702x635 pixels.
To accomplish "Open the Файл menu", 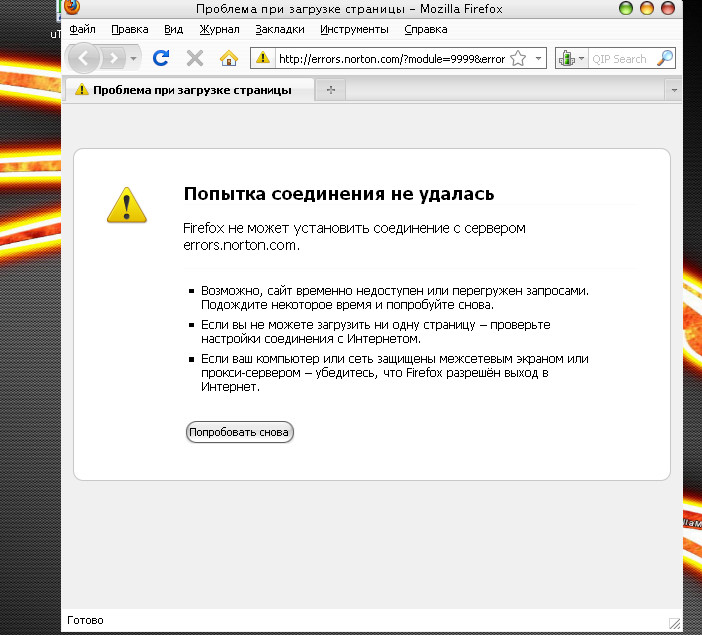I will (x=82, y=29).
